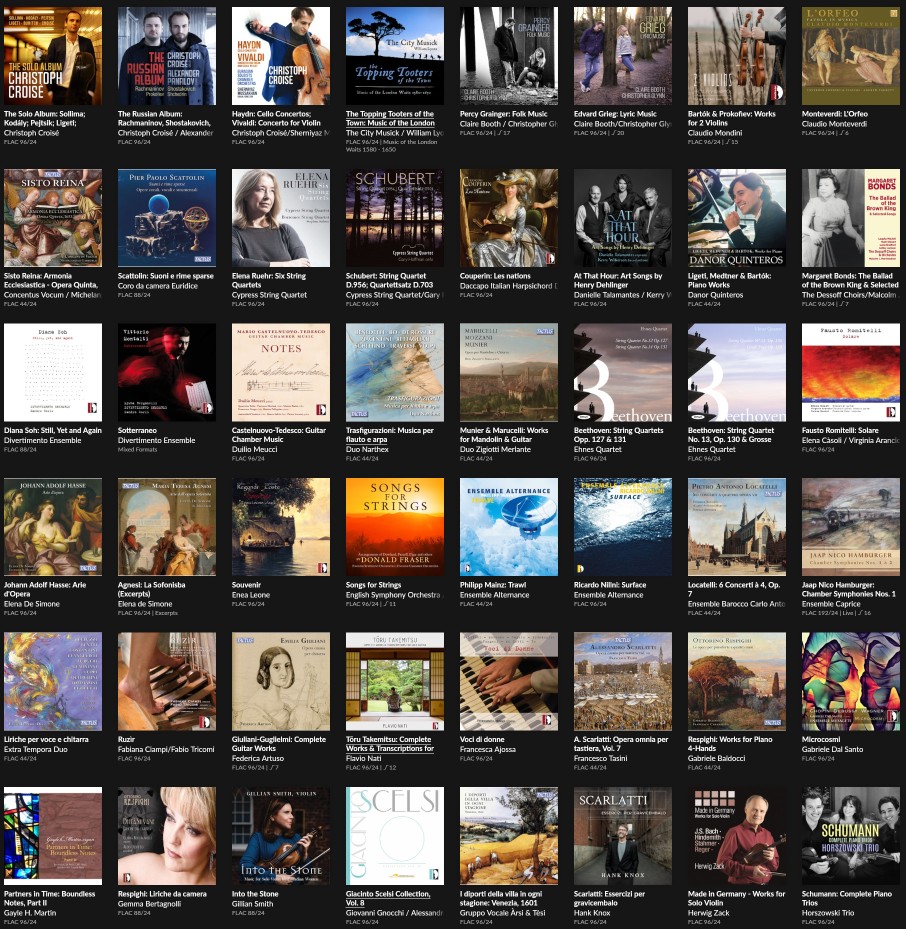Viewport: 906px width, 929px height.
Task: Open Monteverdi: L'Orfeo album cover
Action: (851, 56)
